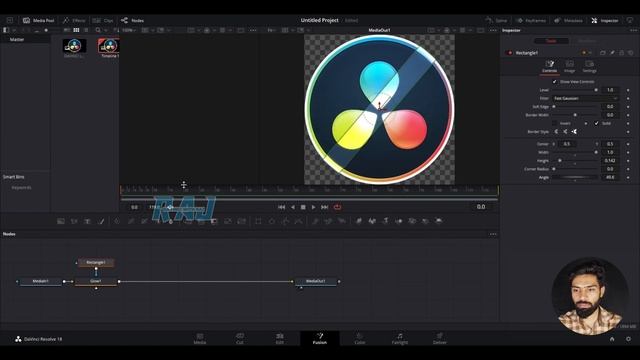Select the first Border Style icon
This screenshot has height=360, width=640.
[556, 132]
